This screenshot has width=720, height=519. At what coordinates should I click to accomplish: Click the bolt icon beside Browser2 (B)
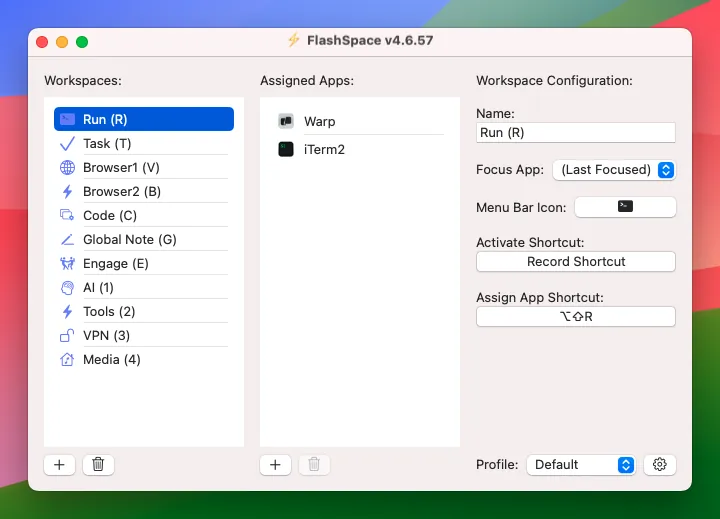(67, 192)
